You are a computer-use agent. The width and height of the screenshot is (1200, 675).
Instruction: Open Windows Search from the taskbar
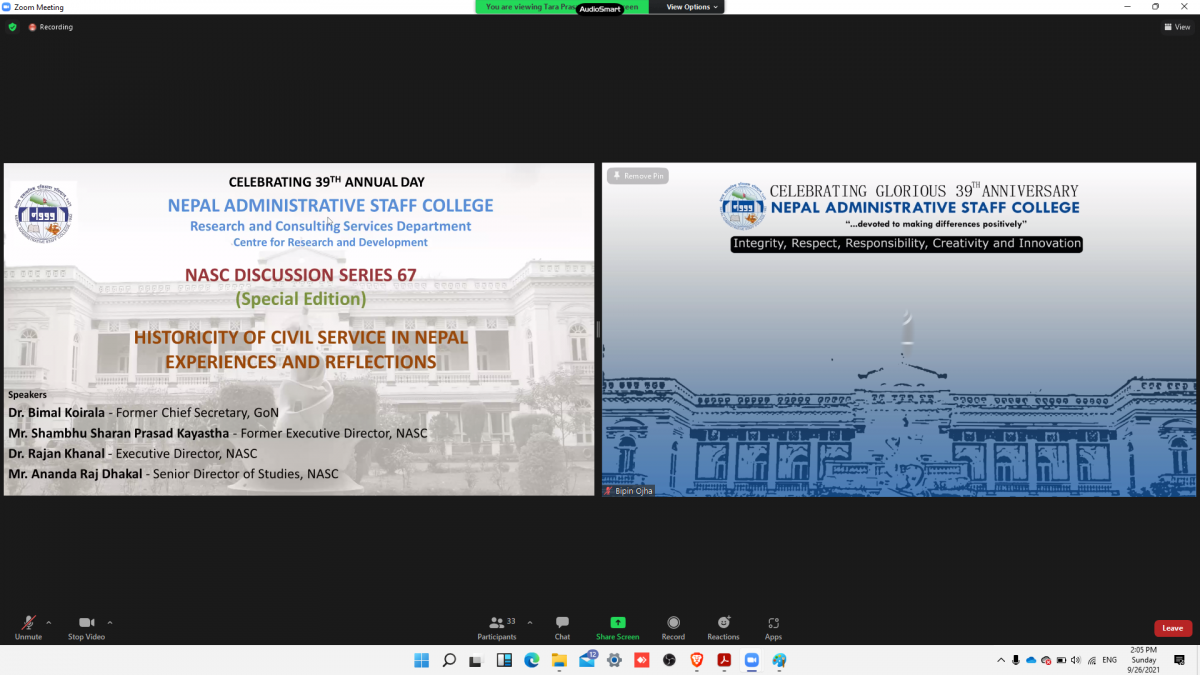point(449,660)
